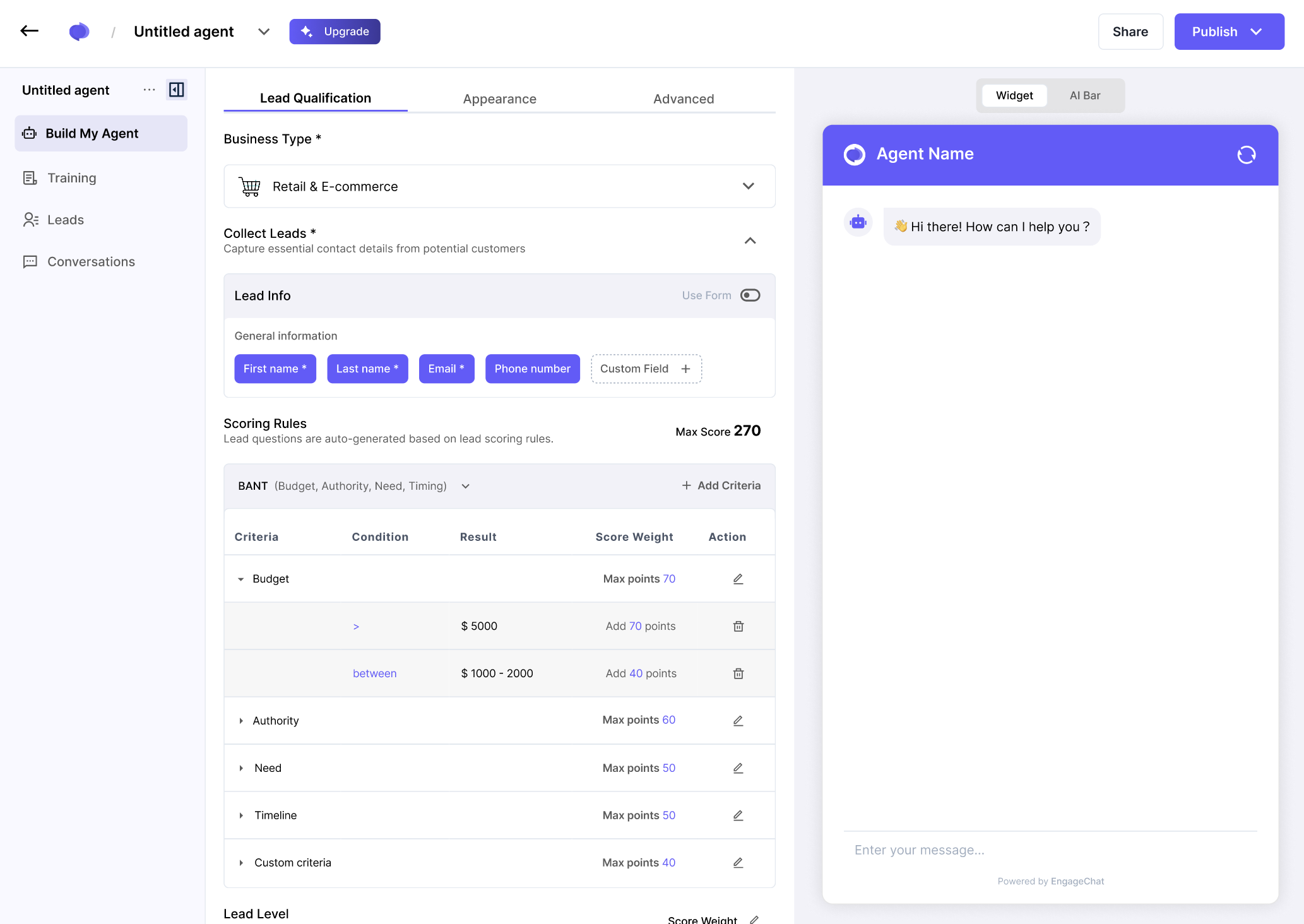Switch preview to AI Bar
Viewport: 1304px width, 924px height.
click(x=1084, y=95)
